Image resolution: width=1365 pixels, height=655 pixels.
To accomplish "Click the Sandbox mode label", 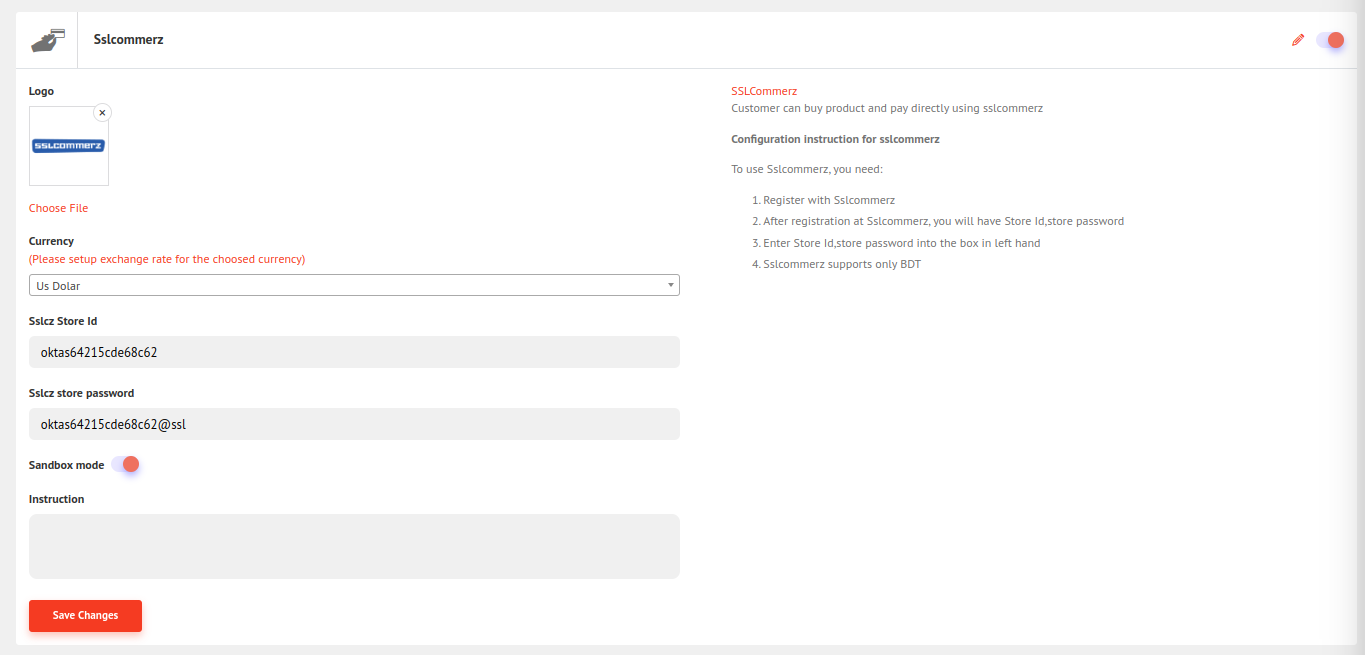I will [x=66, y=465].
